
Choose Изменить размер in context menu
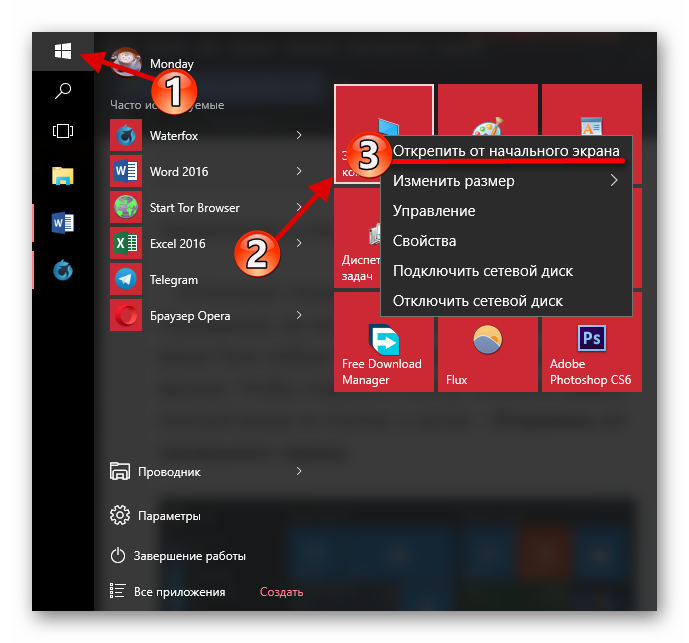[x=506, y=181]
